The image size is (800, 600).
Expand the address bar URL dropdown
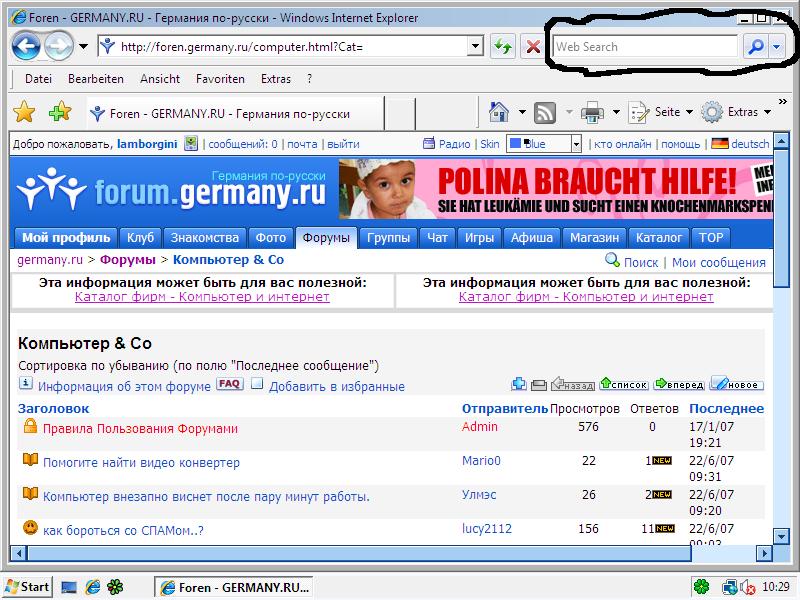pyautogui.click(x=475, y=47)
